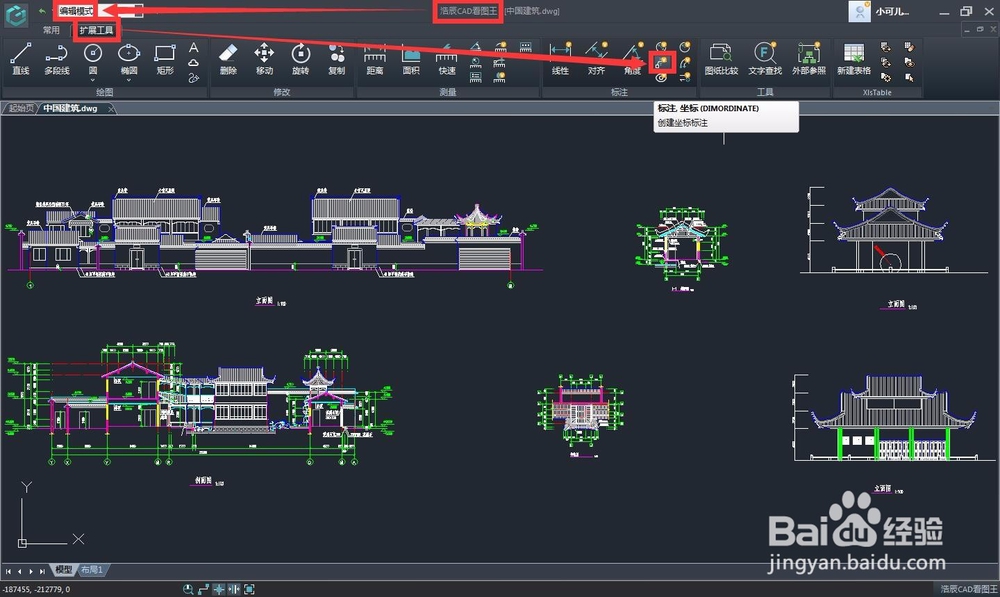Go to next layout tab arrow

pyautogui.click(x=31, y=571)
